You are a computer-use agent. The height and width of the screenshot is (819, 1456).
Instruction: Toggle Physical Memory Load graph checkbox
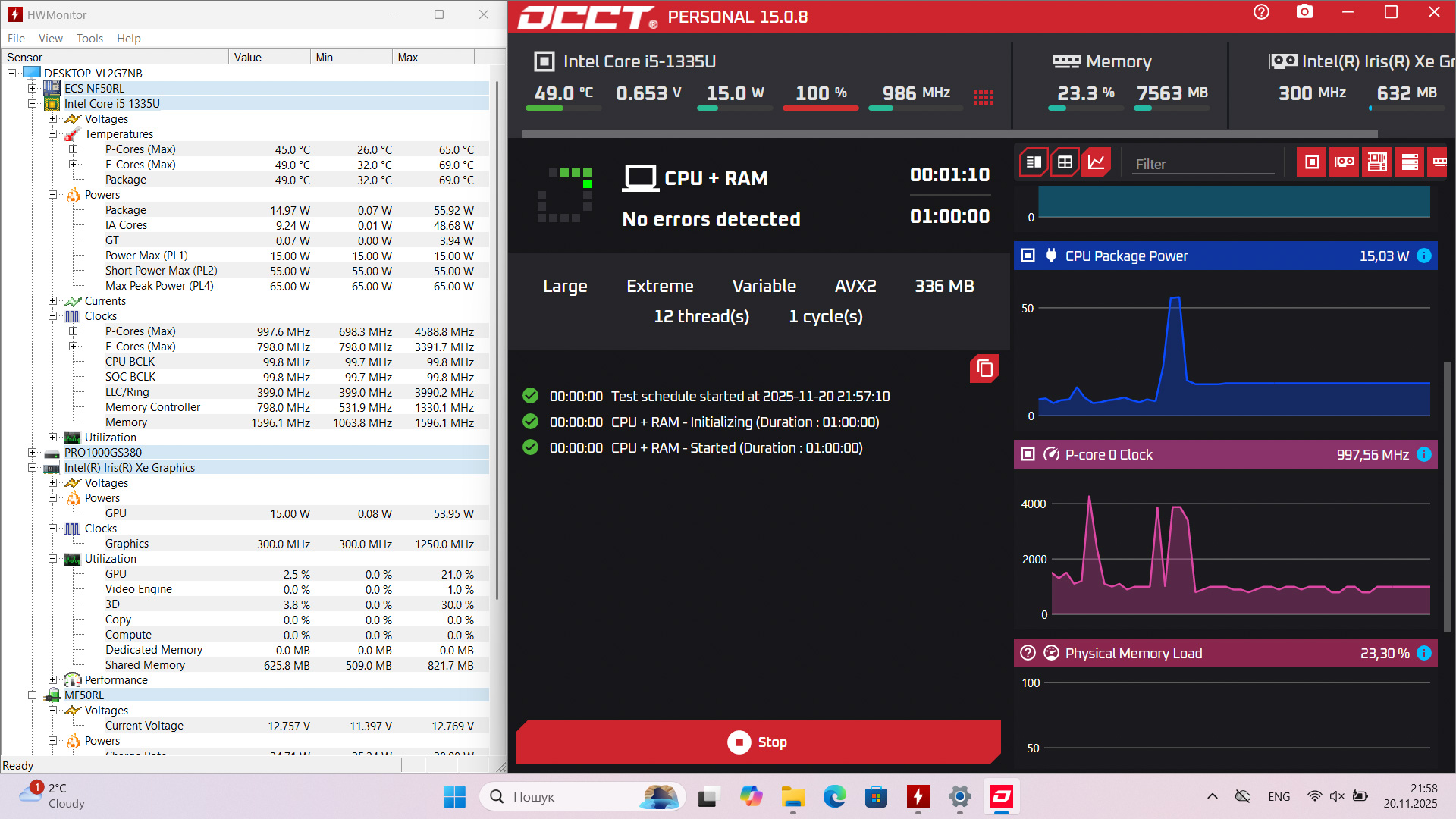click(x=1028, y=653)
